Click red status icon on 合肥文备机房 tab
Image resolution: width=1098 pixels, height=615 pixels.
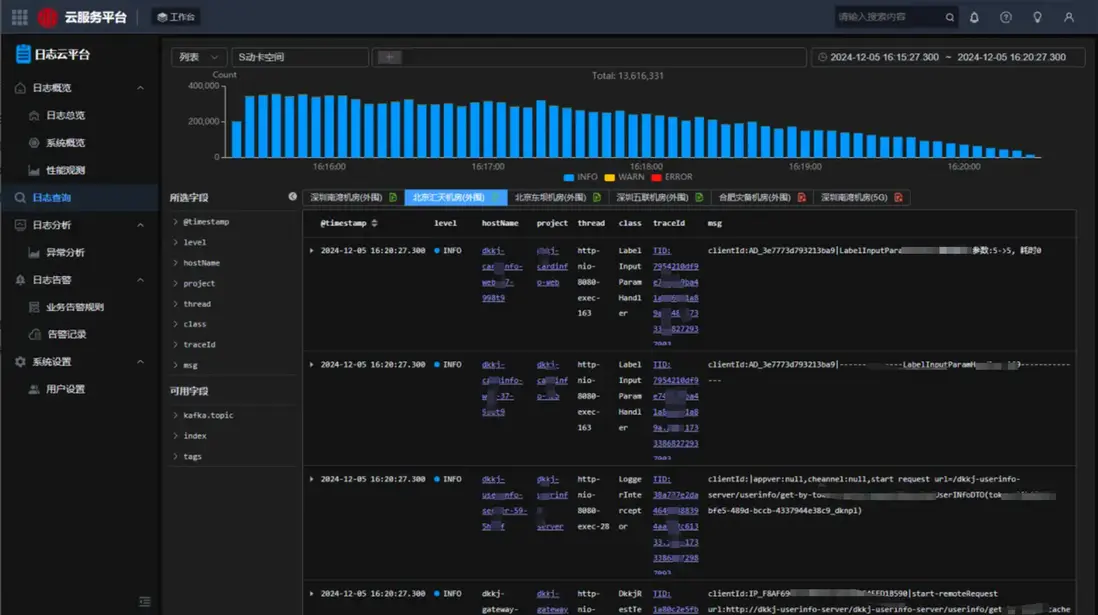[802, 198]
